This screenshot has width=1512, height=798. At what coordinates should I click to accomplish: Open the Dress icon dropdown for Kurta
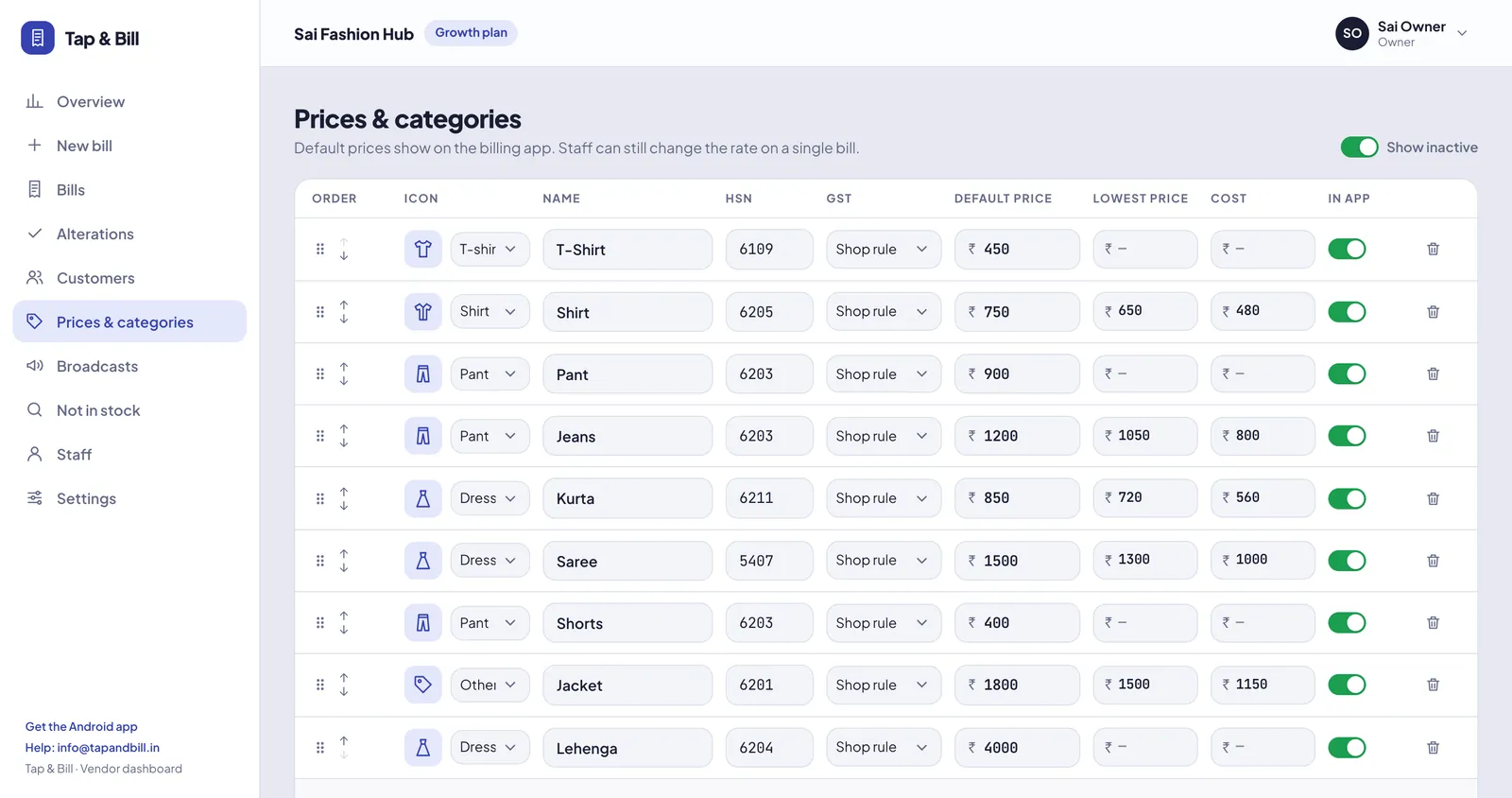click(490, 498)
